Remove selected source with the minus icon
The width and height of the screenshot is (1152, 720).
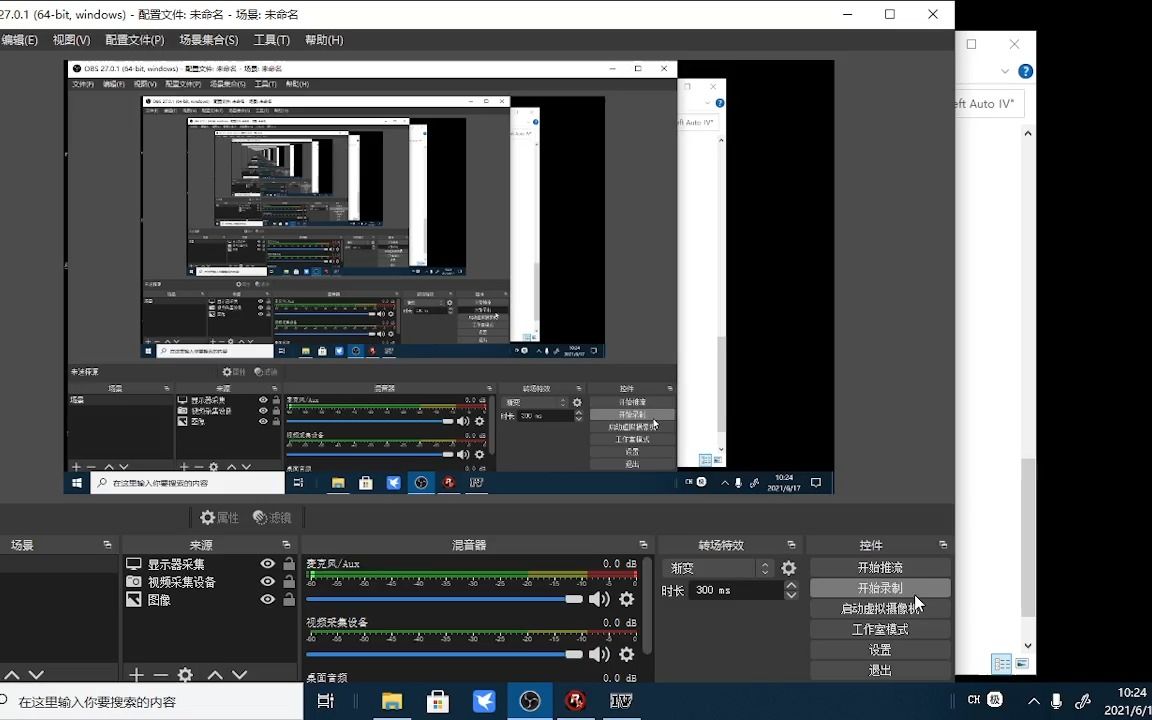pyautogui.click(x=160, y=674)
